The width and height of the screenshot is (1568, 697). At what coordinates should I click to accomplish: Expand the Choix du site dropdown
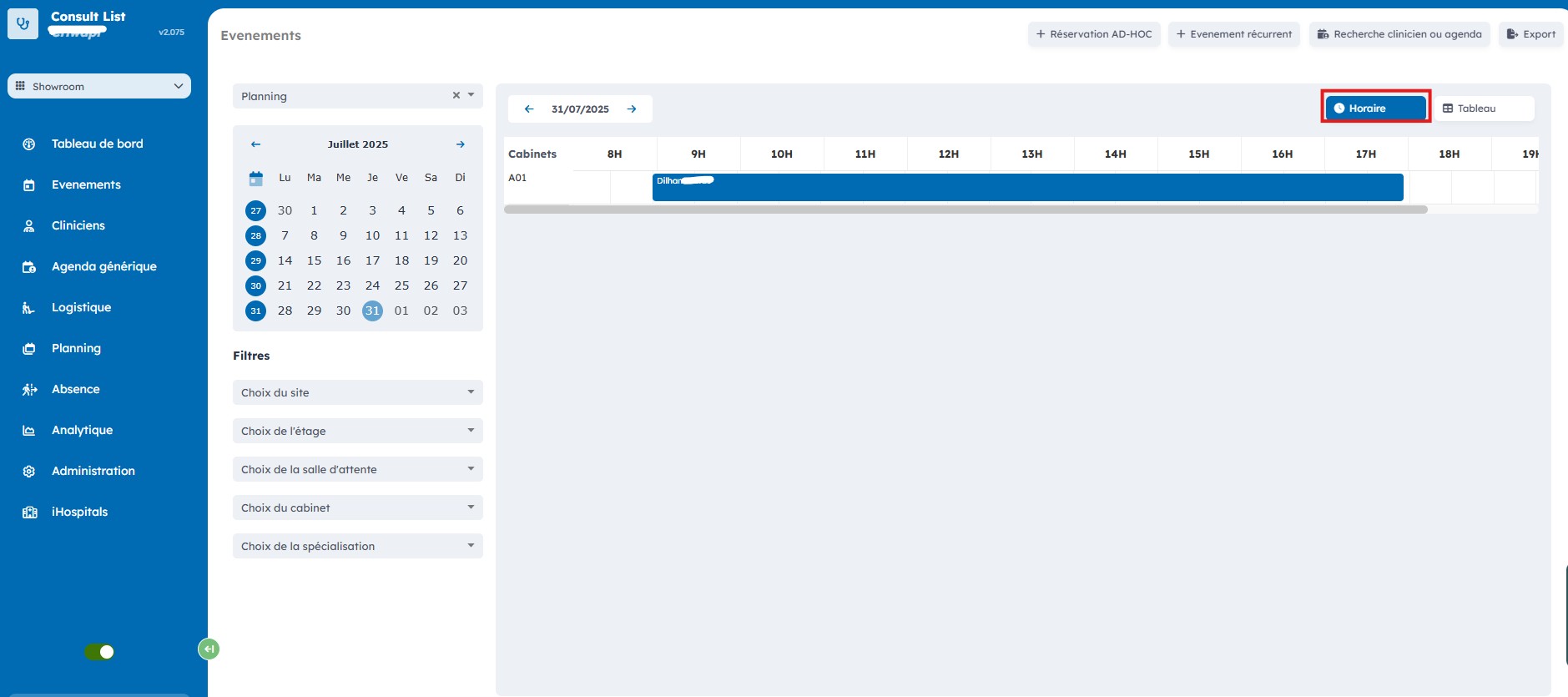click(357, 392)
